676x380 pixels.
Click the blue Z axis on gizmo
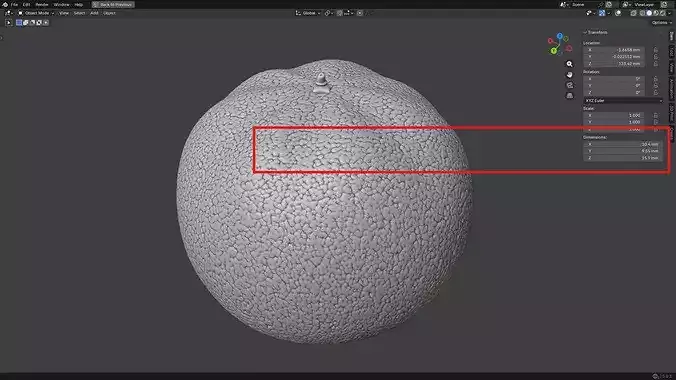pyautogui.click(x=560, y=36)
